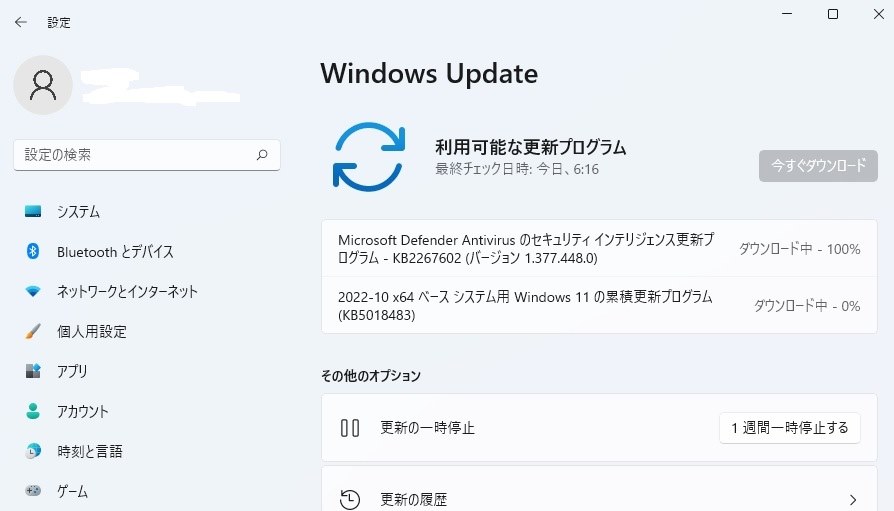This screenshot has width=894, height=511.
Task: Click the 更新の履歴 history clock icon
Action: coord(350,500)
